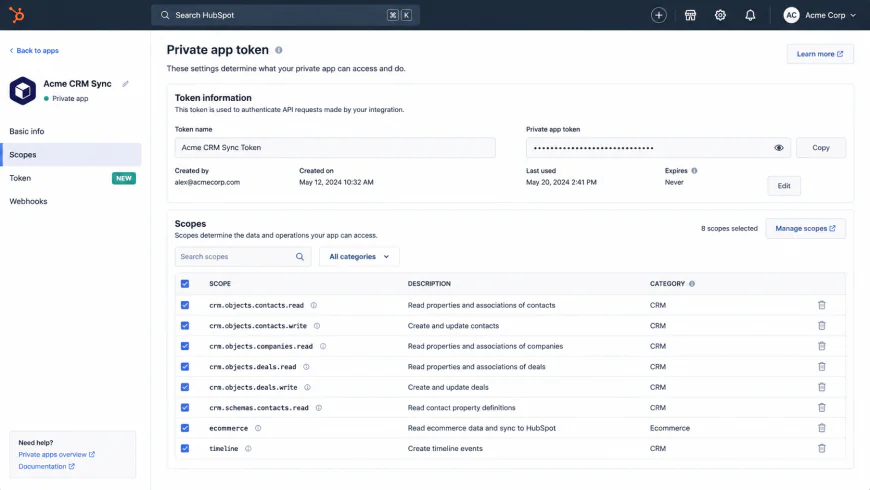This screenshot has height=490, width=870.
Task: Click the HubSpot sprocket logo
Action: tap(17, 15)
